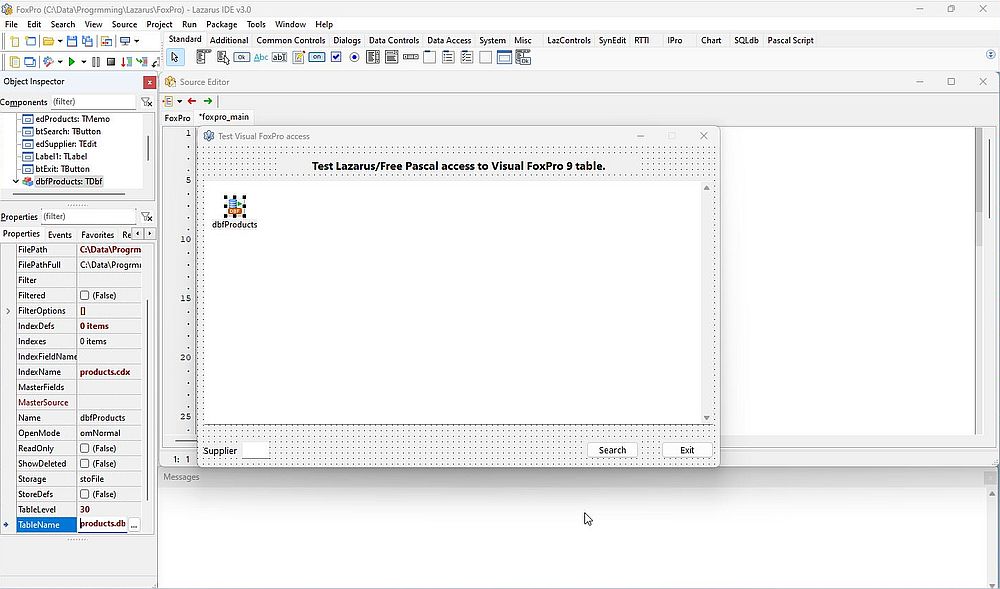Click the Step Into debug icon
1000x589 pixels.
click(126, 62)
